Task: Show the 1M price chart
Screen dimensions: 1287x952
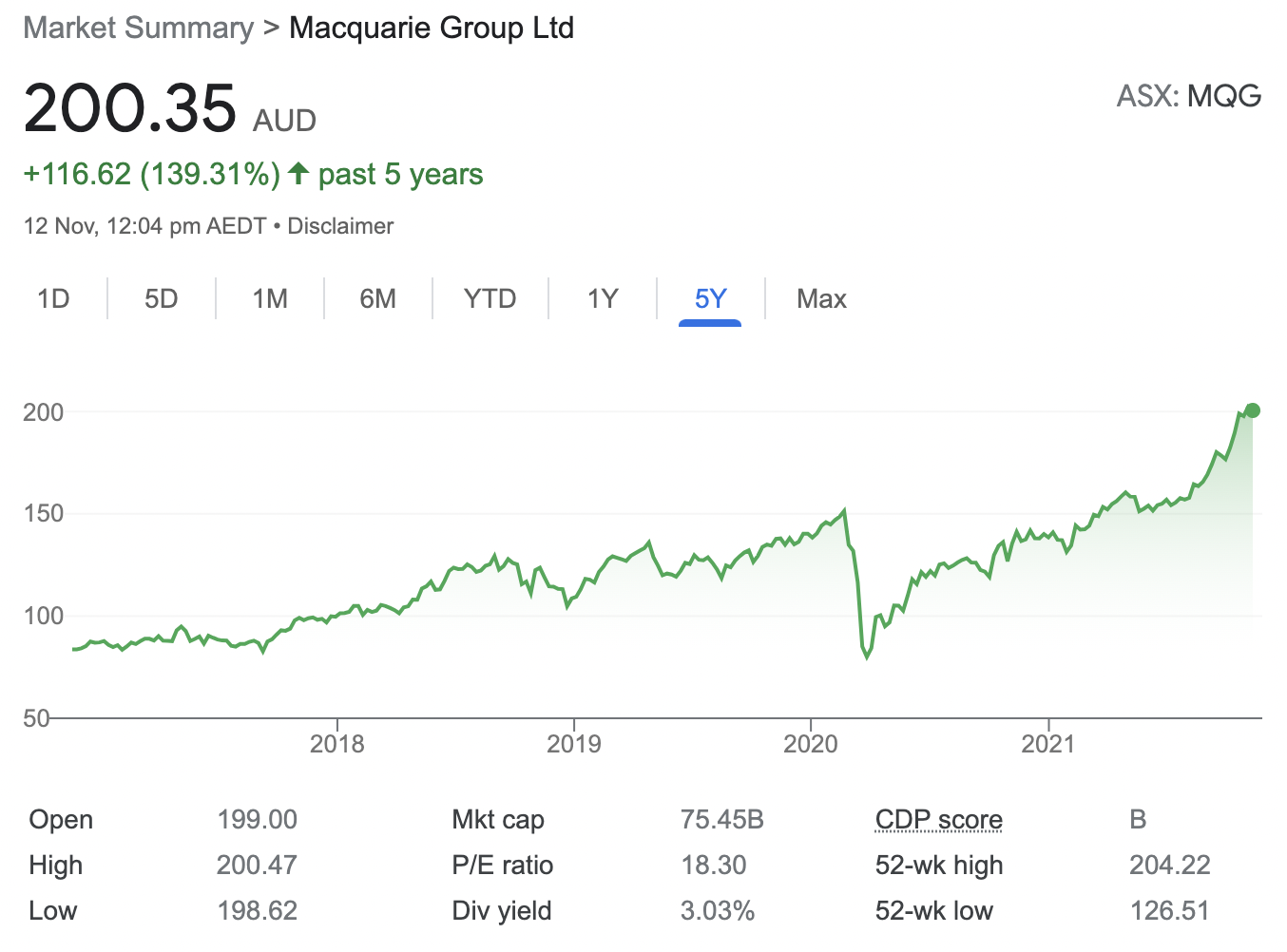Action: (x=270, y=299)
